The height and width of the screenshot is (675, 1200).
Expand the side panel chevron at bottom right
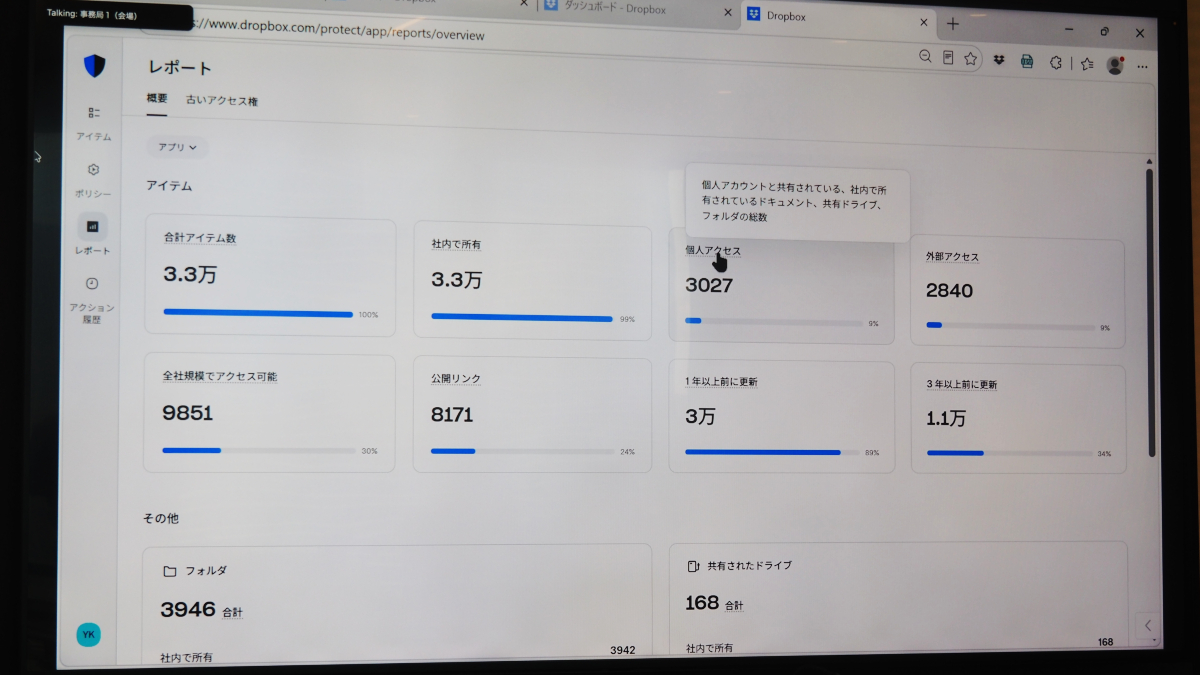click(x=1148, y=625)
